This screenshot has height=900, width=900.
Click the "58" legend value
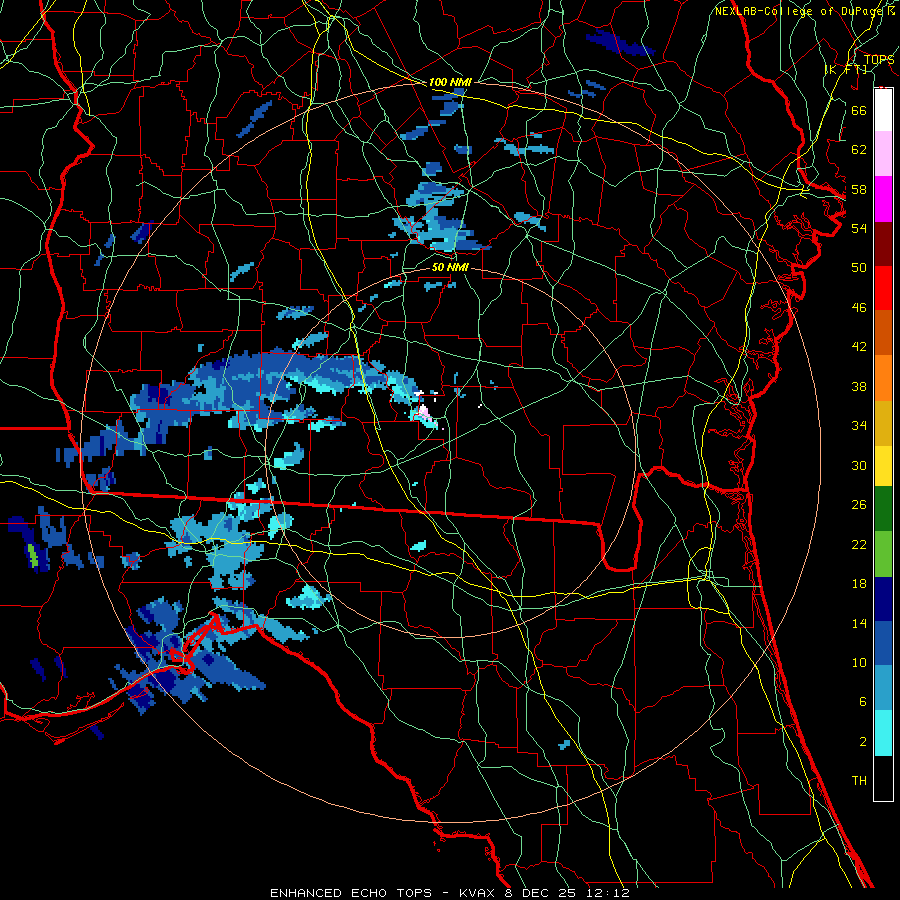(859, 189)
